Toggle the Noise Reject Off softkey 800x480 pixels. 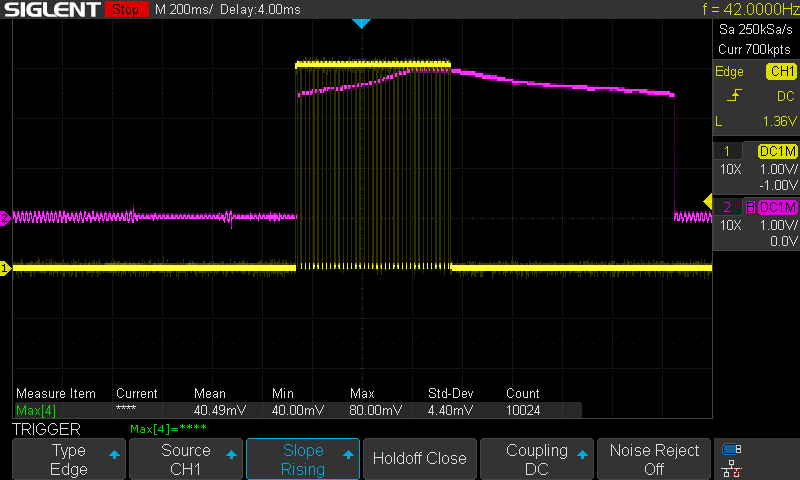[654, 459]
